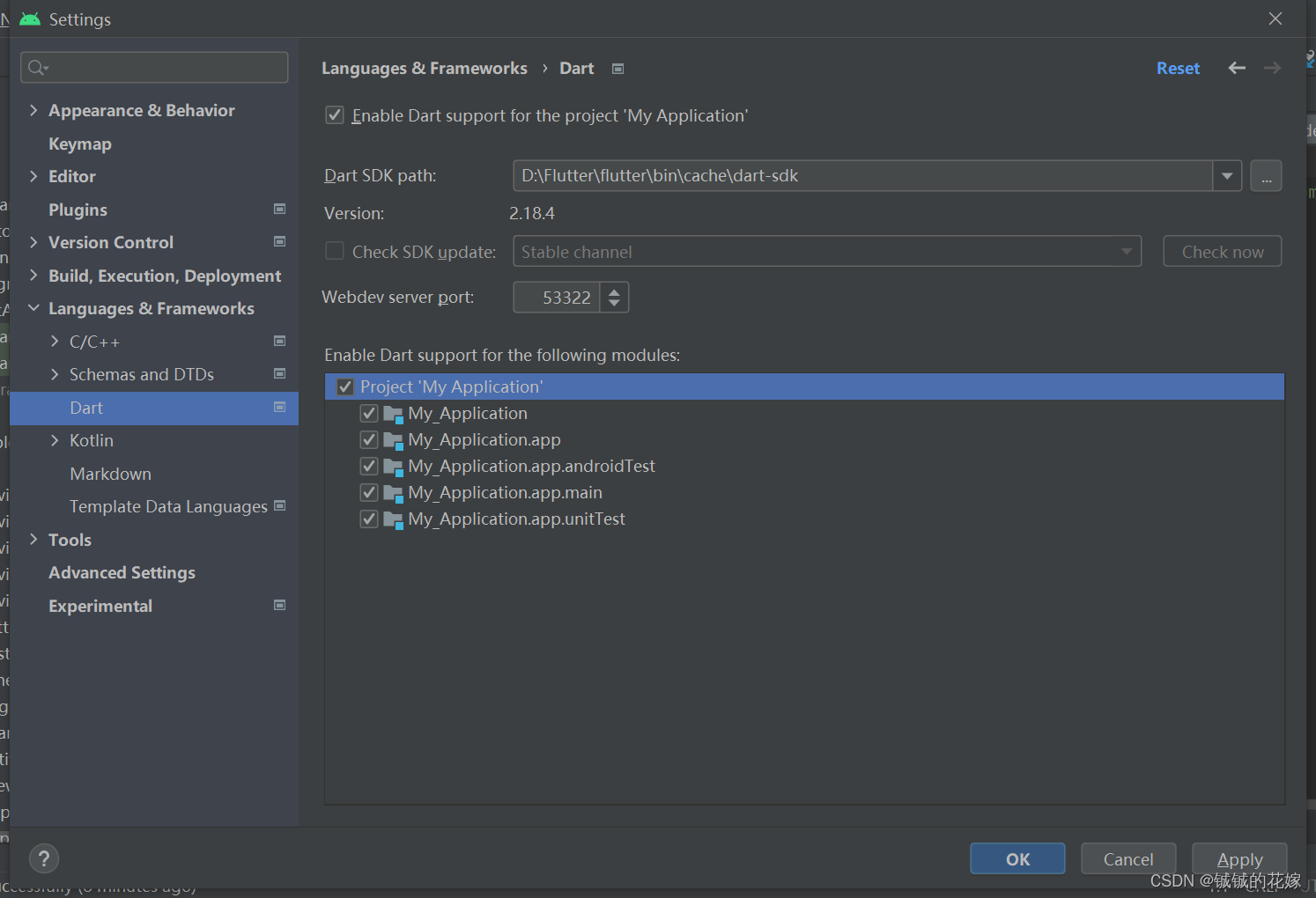
Task: Click the project-level icon on the Dart row
Action: [x=280, y=407]
